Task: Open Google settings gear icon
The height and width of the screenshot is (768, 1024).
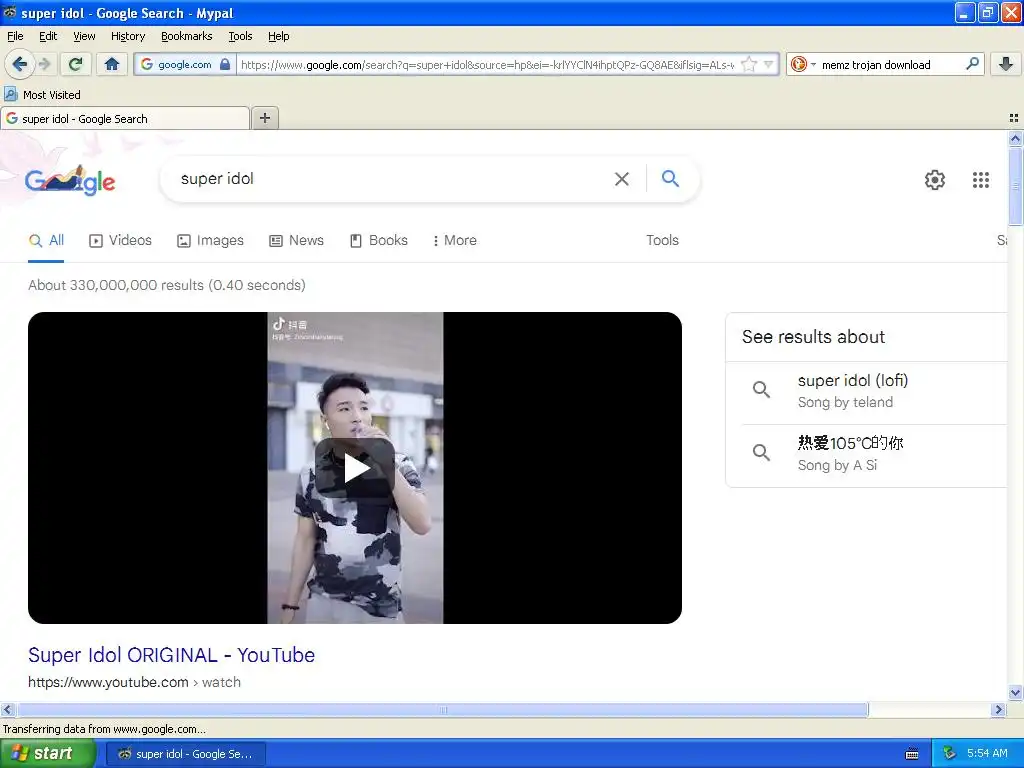Action: (935, 180)
